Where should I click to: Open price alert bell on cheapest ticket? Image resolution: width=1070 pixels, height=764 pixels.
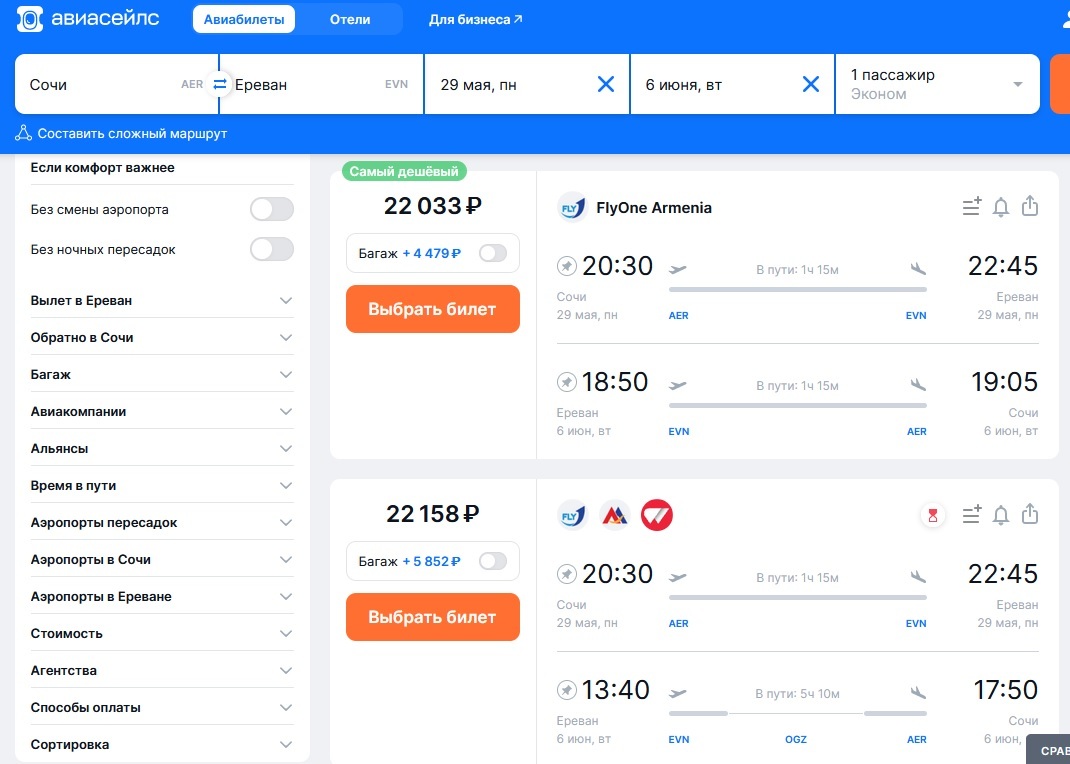click(x=1001, y=206)
